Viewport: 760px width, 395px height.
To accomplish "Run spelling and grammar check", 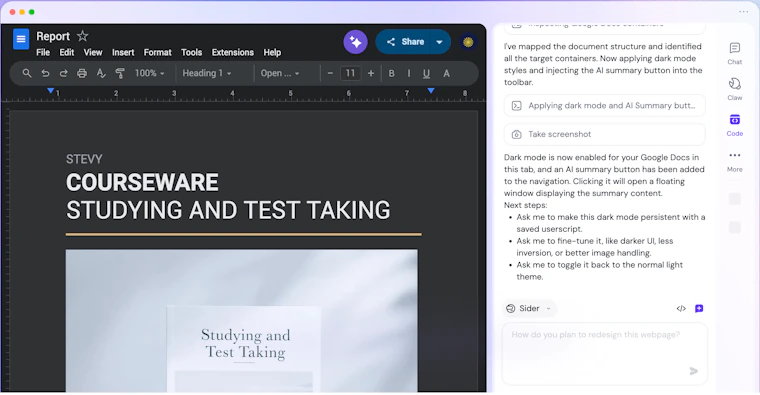I will [x=101, y=73].
